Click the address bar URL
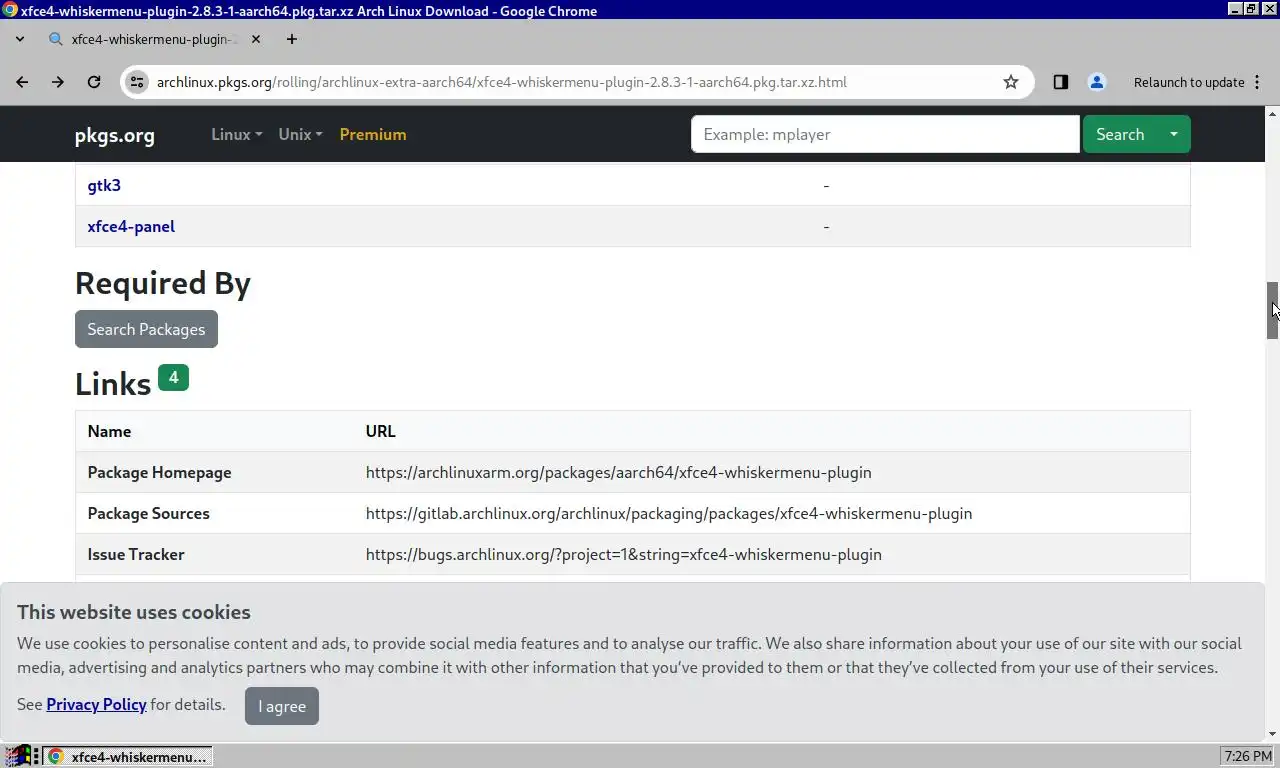Viewport: 1280px width, 768px height. (502, 82)
